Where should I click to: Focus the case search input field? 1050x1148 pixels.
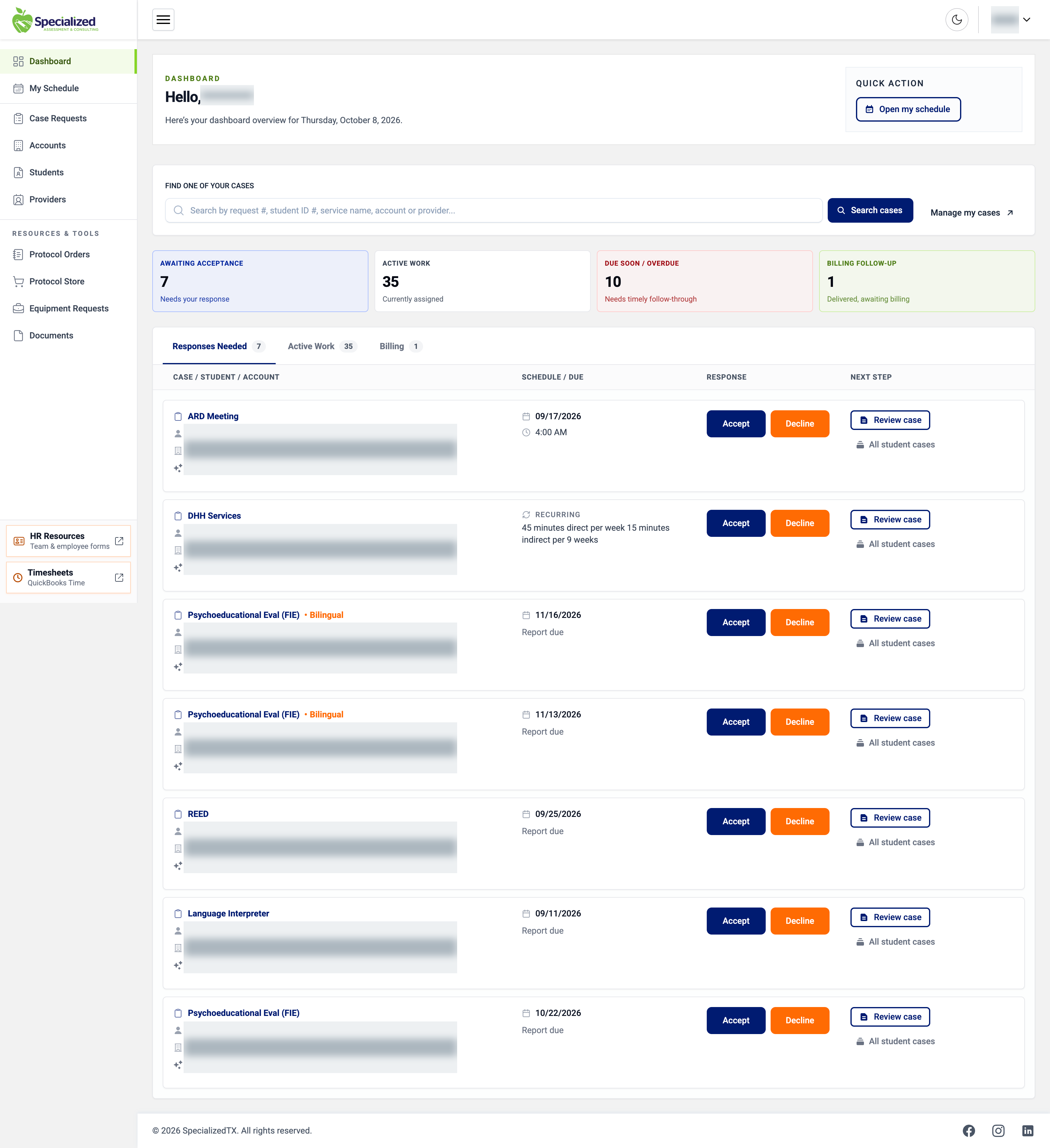[493, 210]
